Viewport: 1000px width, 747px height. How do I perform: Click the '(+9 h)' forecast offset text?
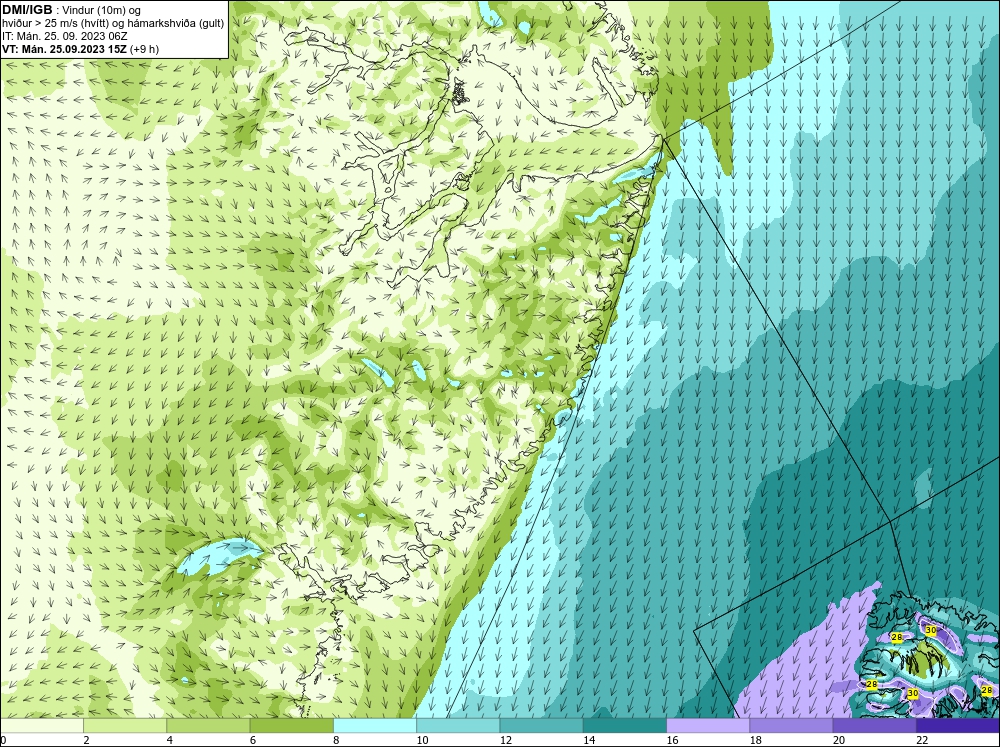tap(144, 49)
